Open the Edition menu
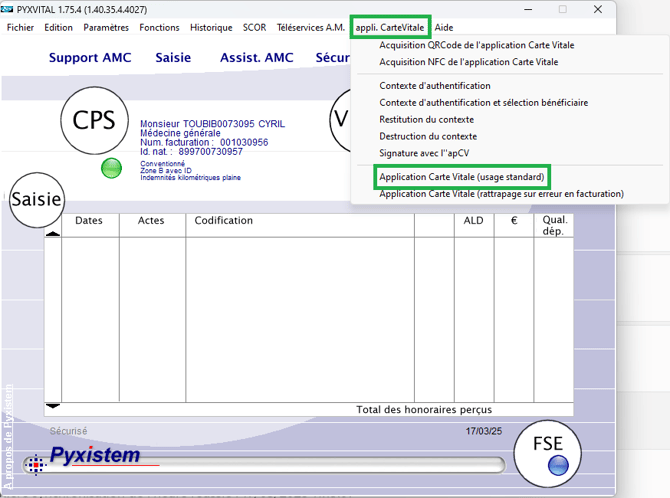This screenshot has height=498, width=670. [x=59, y=27]
